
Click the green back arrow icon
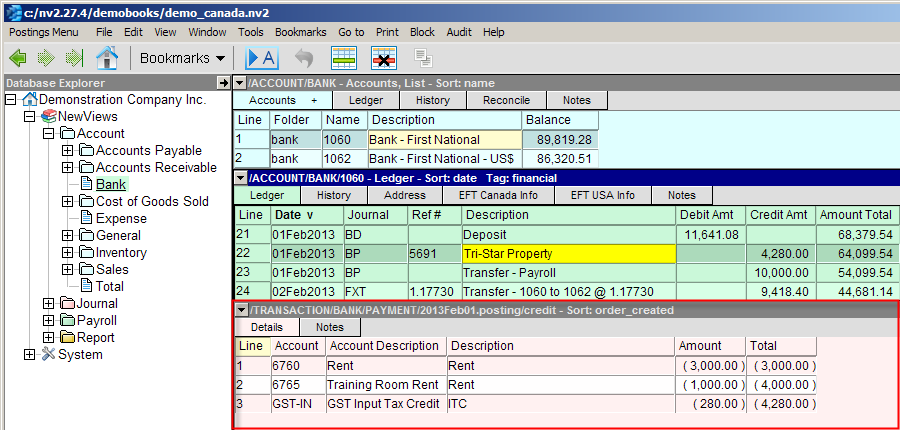[x=18, y=58]
